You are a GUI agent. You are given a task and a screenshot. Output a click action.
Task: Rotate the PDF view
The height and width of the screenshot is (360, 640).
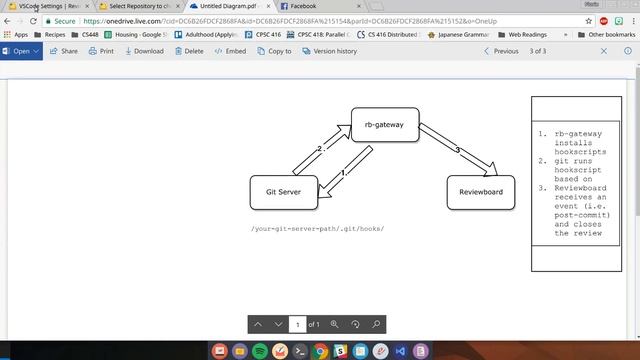[x=355, y=324]
